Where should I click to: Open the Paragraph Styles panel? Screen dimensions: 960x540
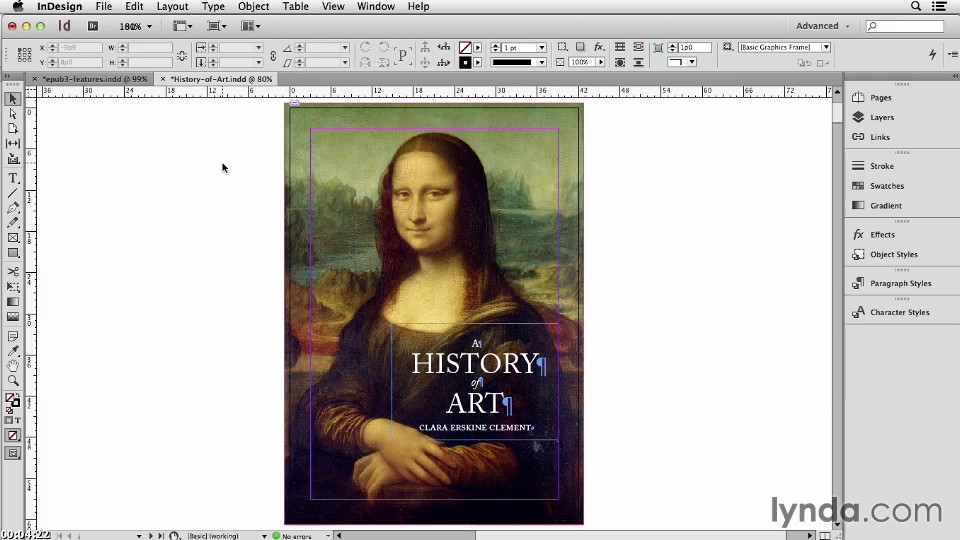tap(900, 283)
